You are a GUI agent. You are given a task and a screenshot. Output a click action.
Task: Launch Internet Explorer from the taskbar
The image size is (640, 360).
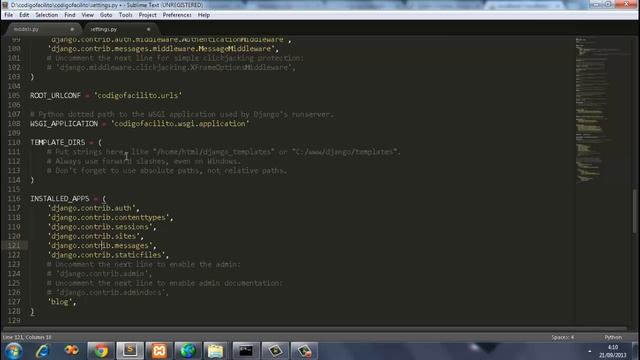point(42,351)
